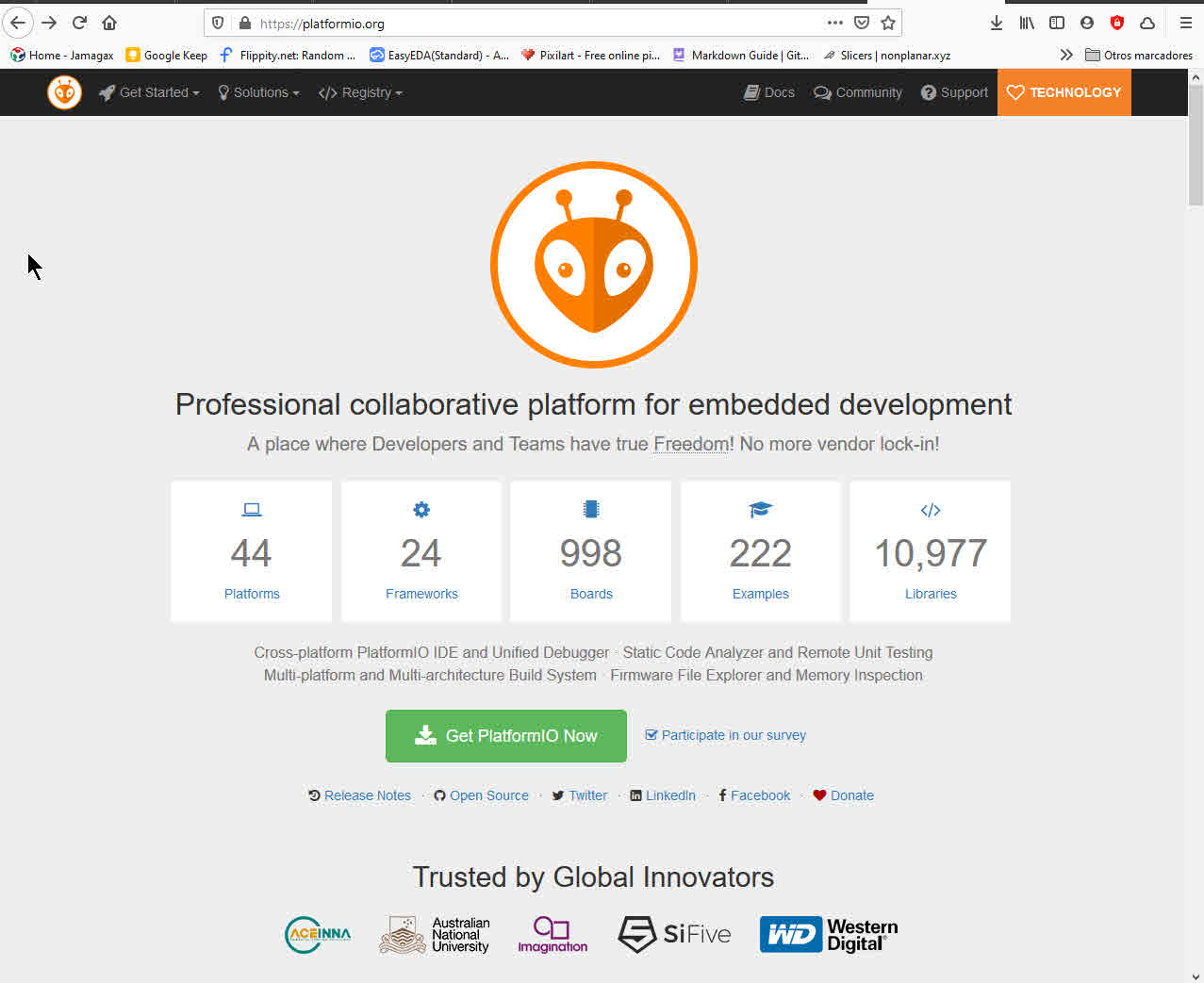Save page to Pocket icon
The height and width of the screenshot is (983, 1204).
click(862, 23)
